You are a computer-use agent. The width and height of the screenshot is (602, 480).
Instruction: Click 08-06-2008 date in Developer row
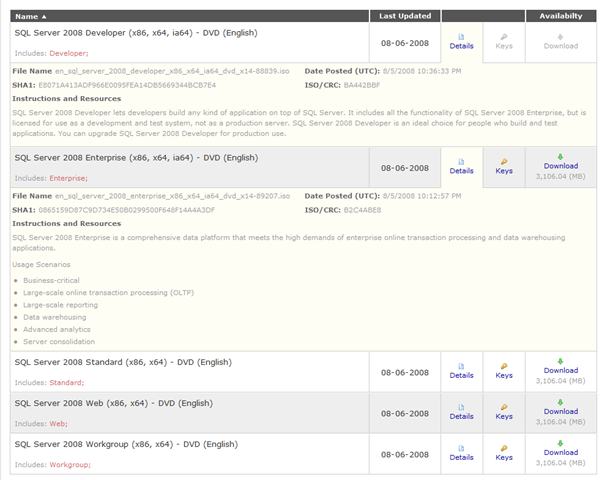click(x=405, y=43)
